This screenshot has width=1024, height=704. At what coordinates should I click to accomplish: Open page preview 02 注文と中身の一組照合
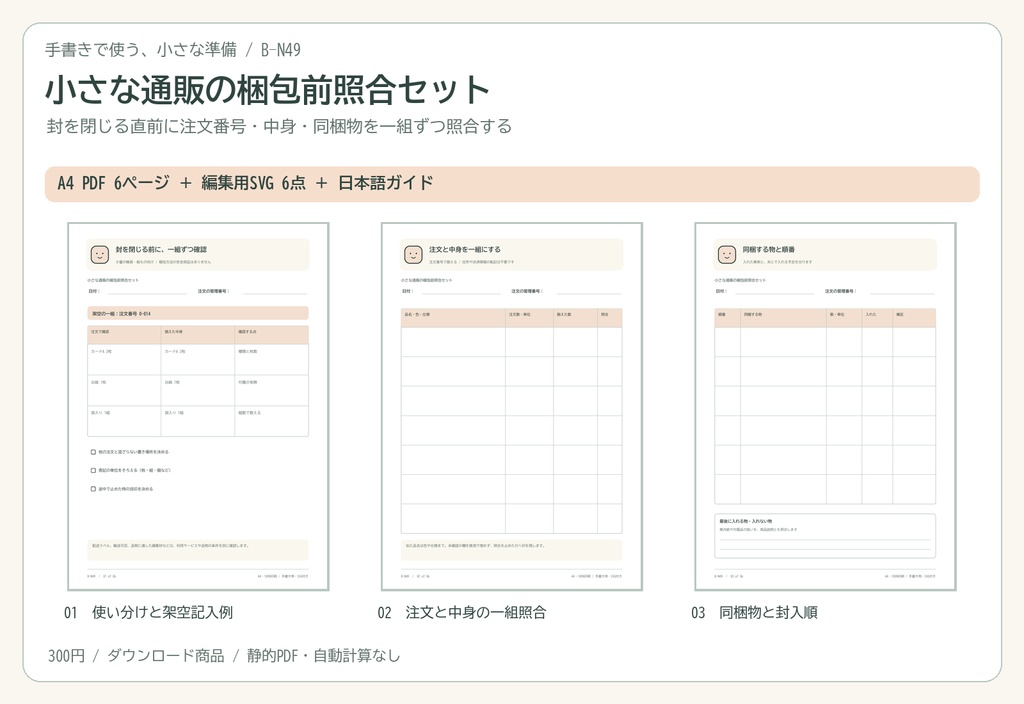coord(511,406)
